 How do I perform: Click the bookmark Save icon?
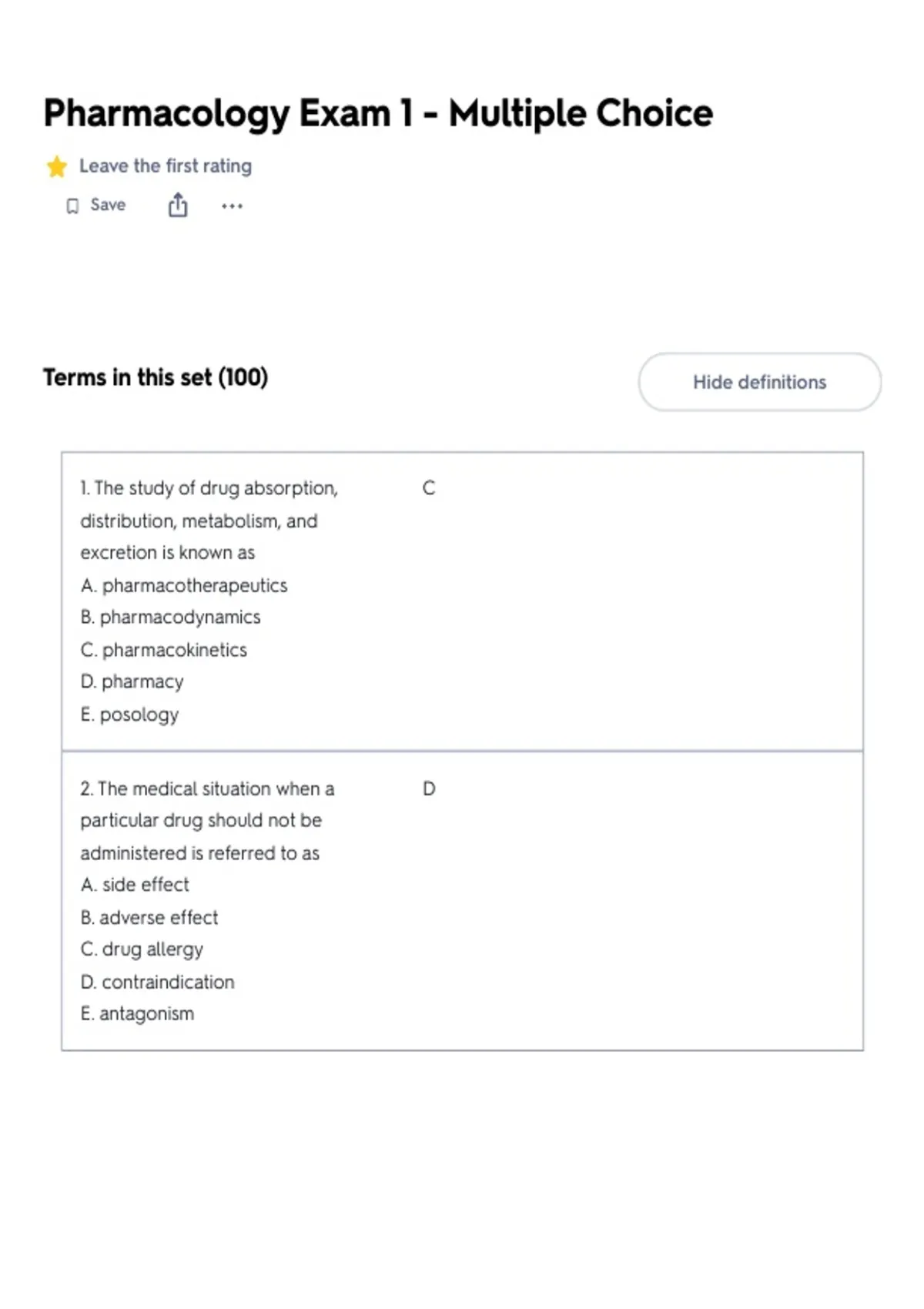click(x=72, y=206)
